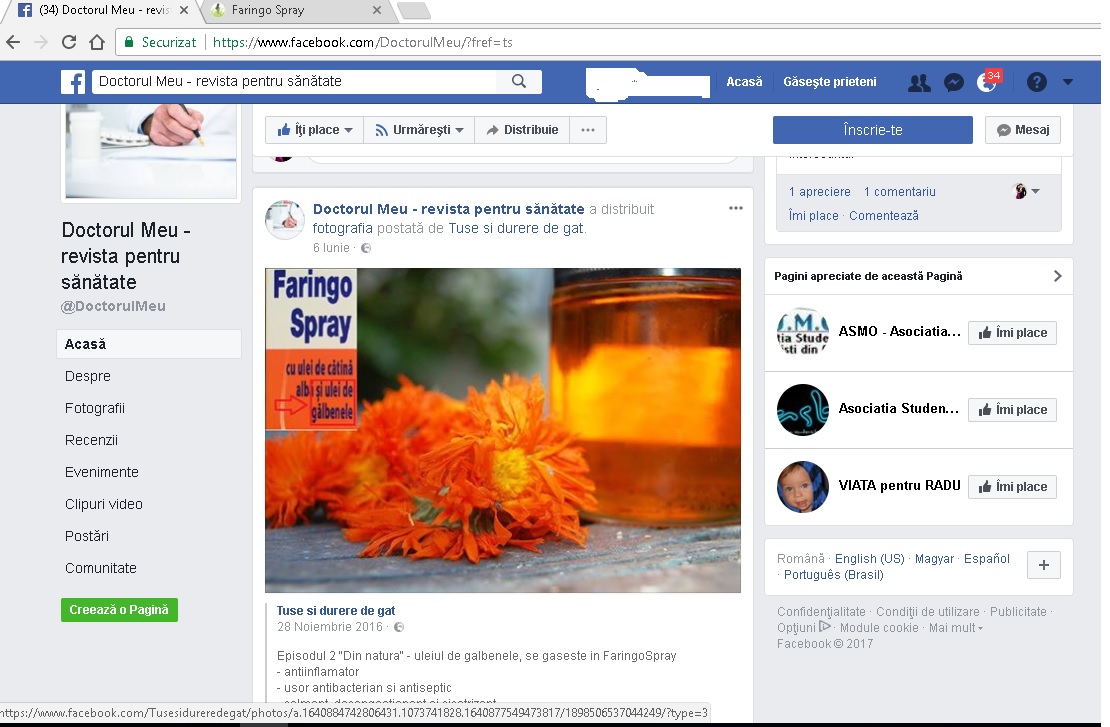Click the fotografia link
Image resolution: width=1110 pixels, height=727 pixels.
(343, 228)
